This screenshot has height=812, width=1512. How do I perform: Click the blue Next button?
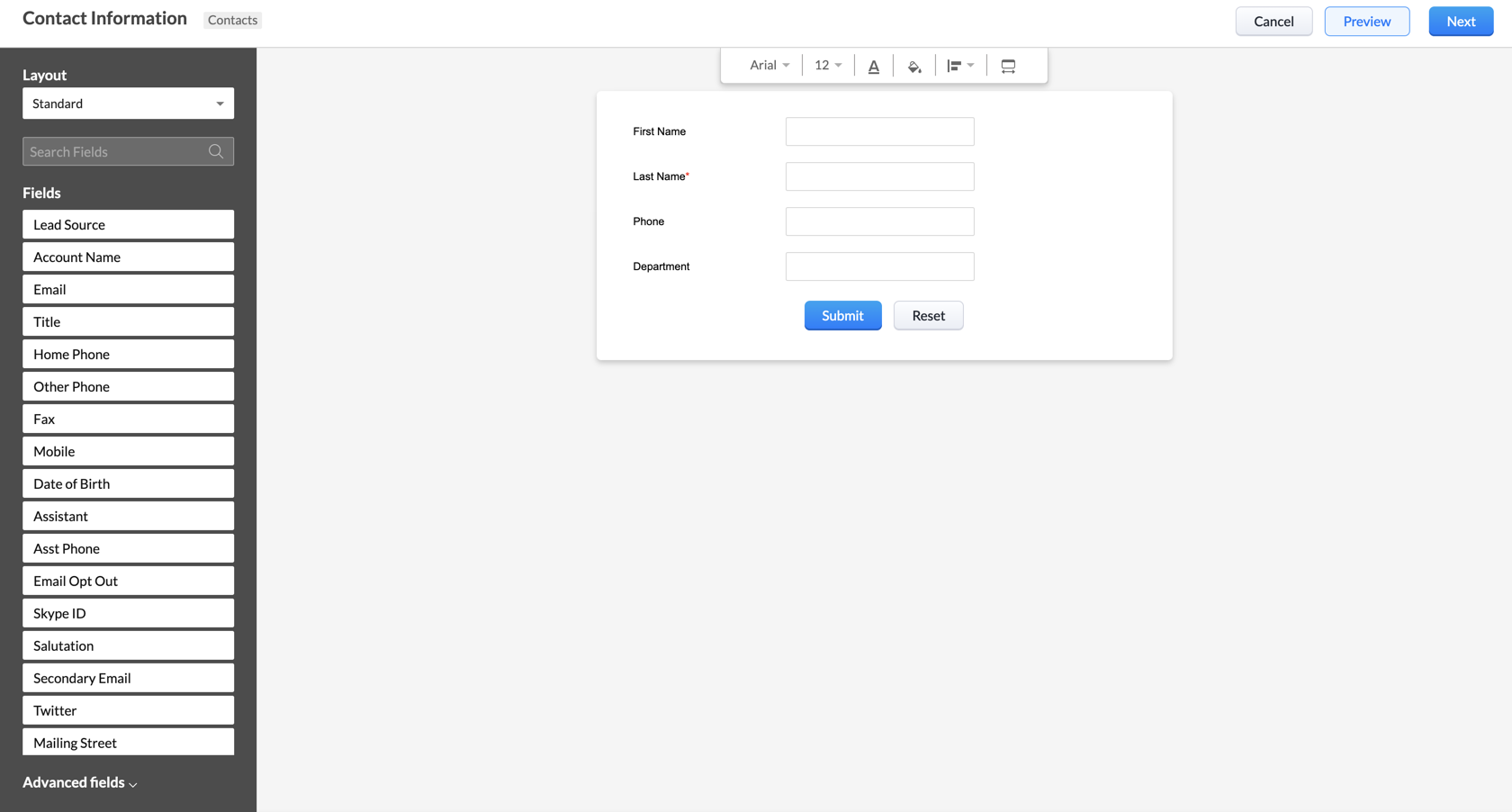pyautogui.click(x=1460, y=21)
